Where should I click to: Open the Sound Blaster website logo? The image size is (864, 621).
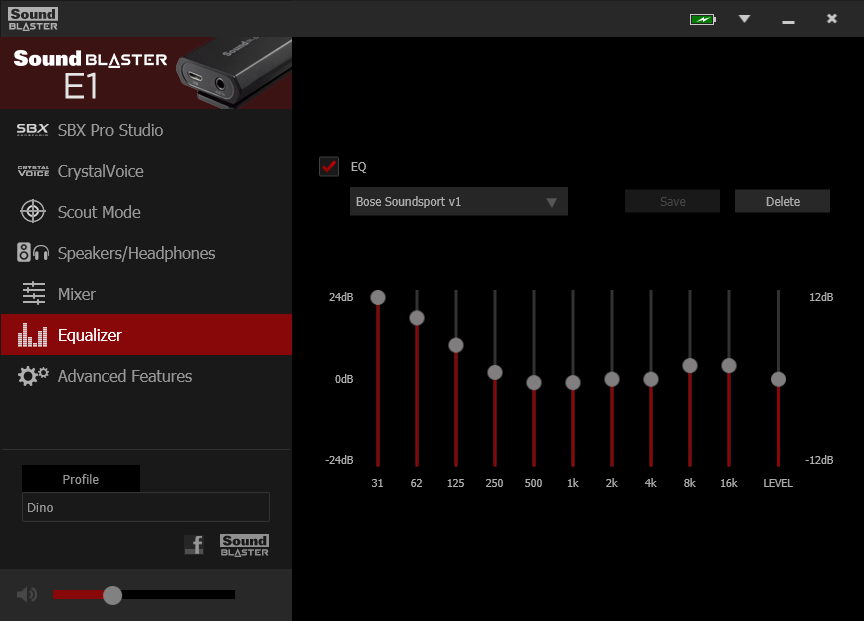coord(245,545)
